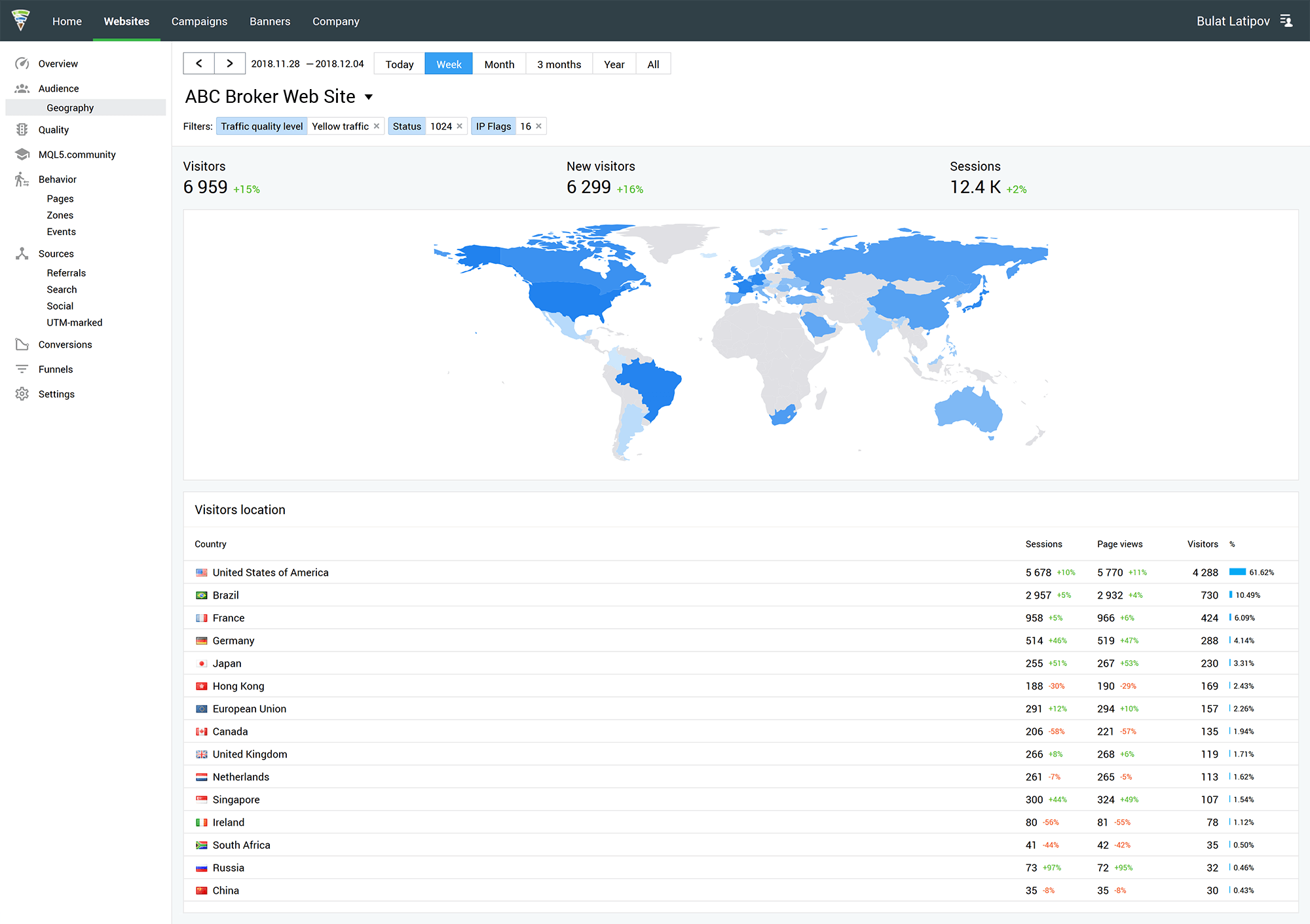Image resolution: width=1310 pixels, height=924 pixels.
Task: Expand the Sources tree item
Action: 55,253
